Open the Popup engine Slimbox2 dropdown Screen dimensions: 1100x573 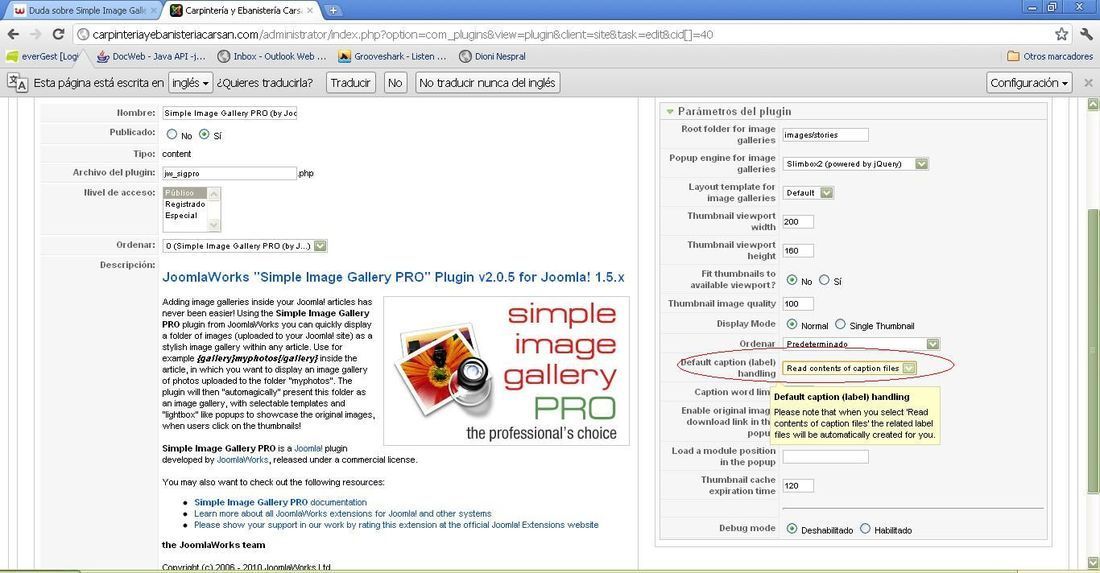pos(855,163)
